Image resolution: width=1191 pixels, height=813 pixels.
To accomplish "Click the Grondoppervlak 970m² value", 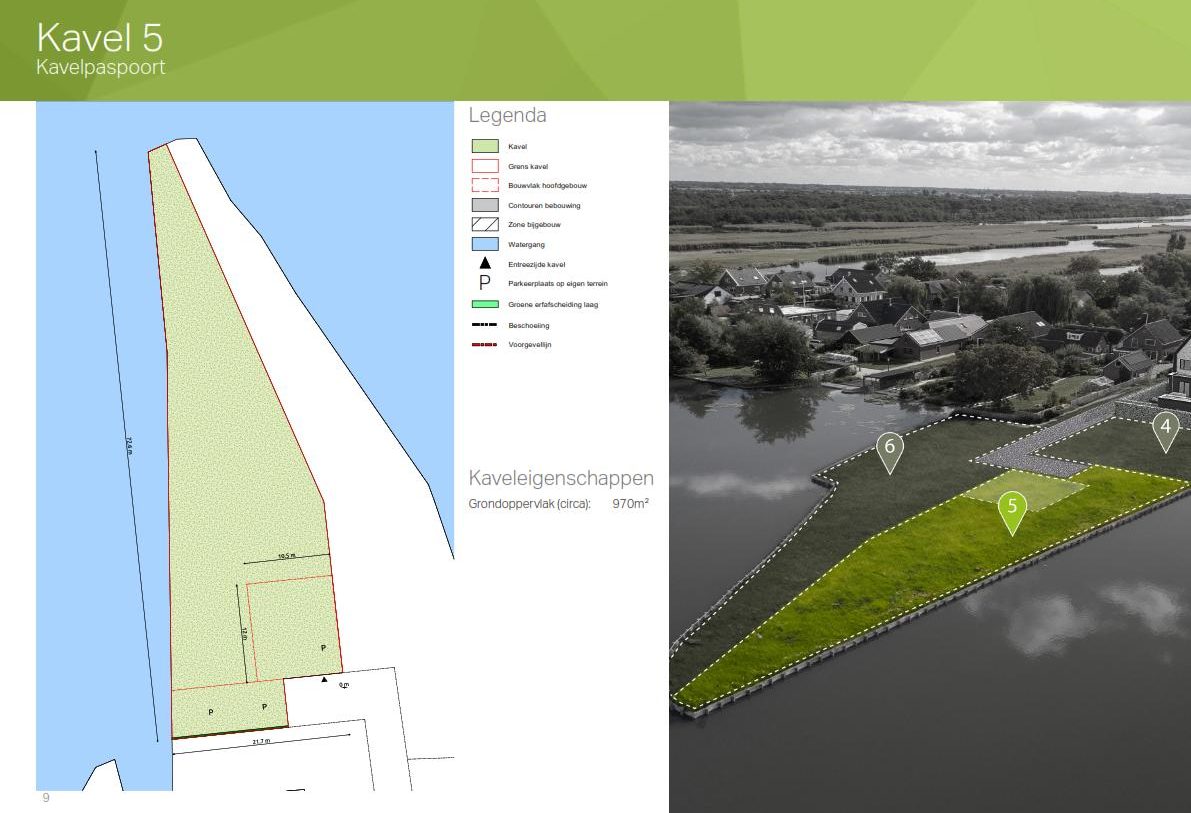I will pos(630,504).
